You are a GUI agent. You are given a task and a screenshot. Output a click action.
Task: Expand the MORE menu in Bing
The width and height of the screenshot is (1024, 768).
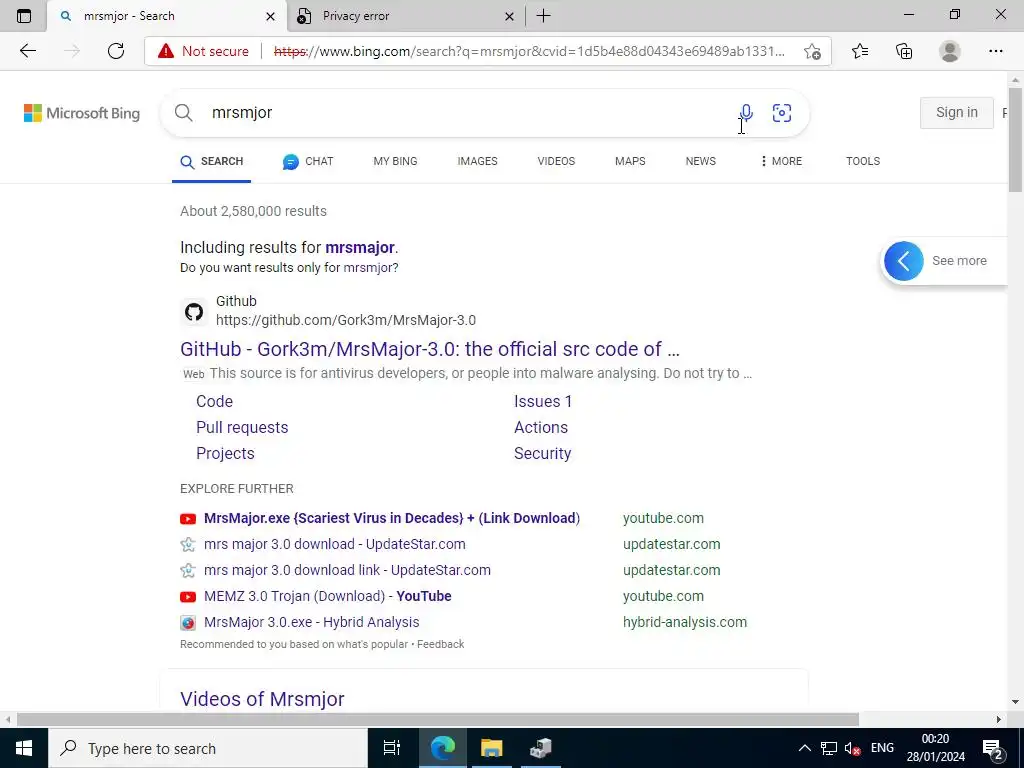tap(780, 161)
